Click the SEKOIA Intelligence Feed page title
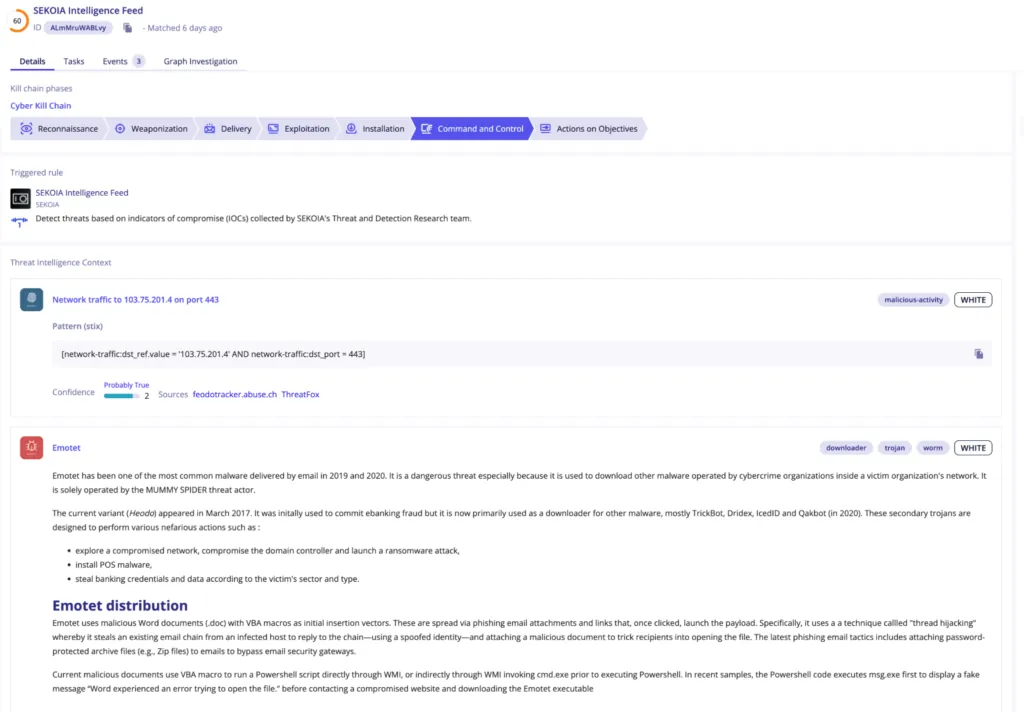The width and height of the screenshot is (1024, 712). pos(88,10)
